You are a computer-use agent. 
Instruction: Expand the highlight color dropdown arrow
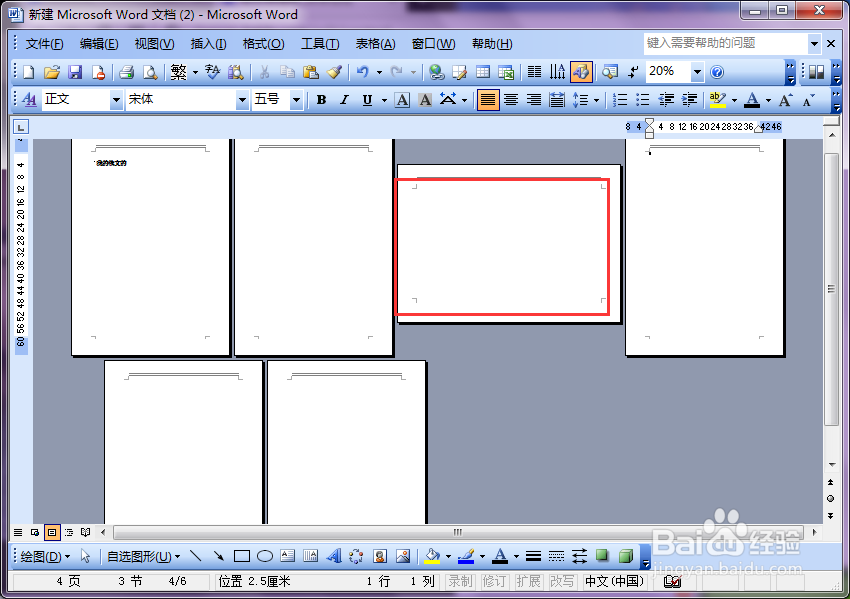[735, 100]
